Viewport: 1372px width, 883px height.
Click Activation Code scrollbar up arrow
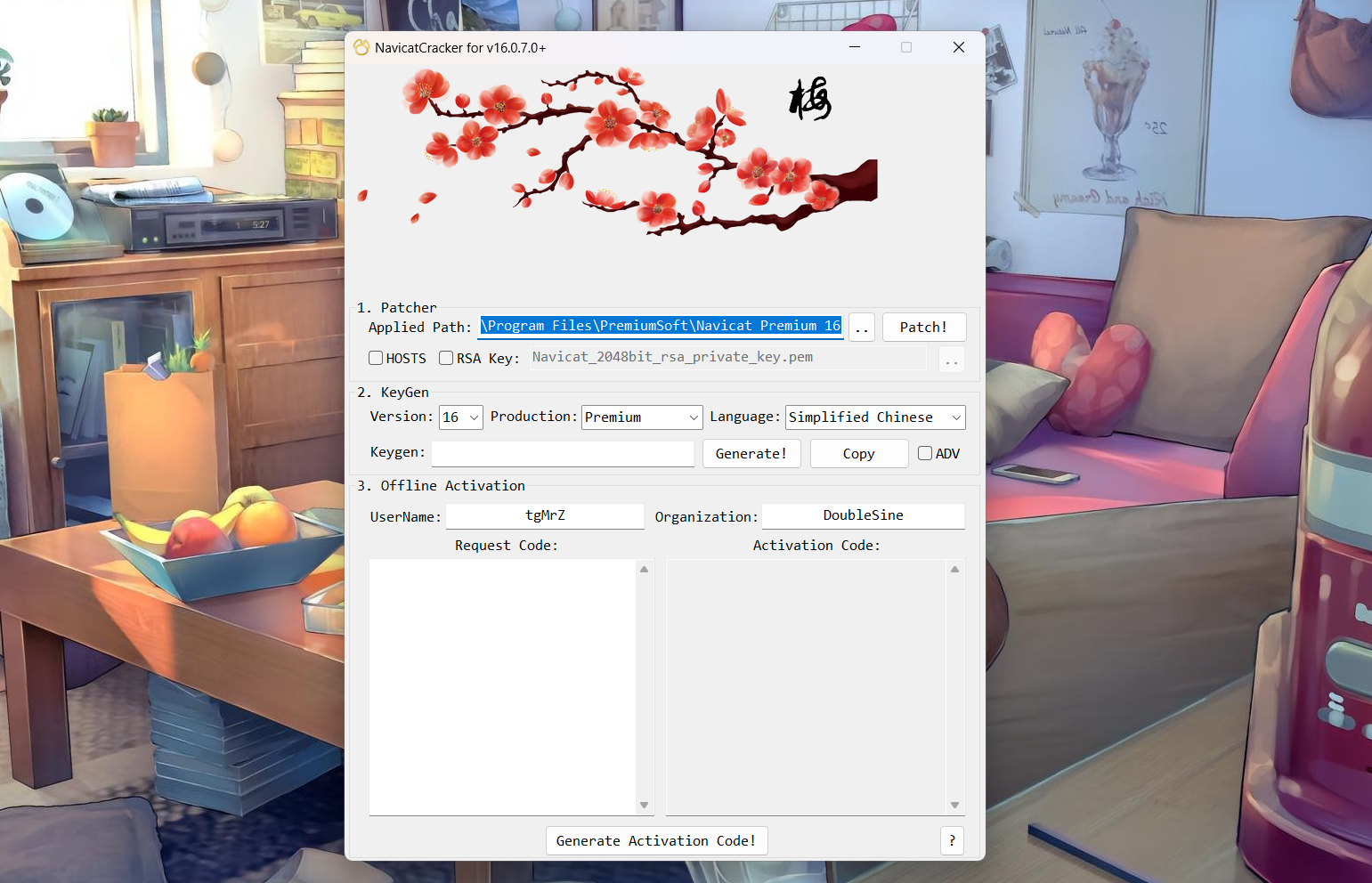955,569
